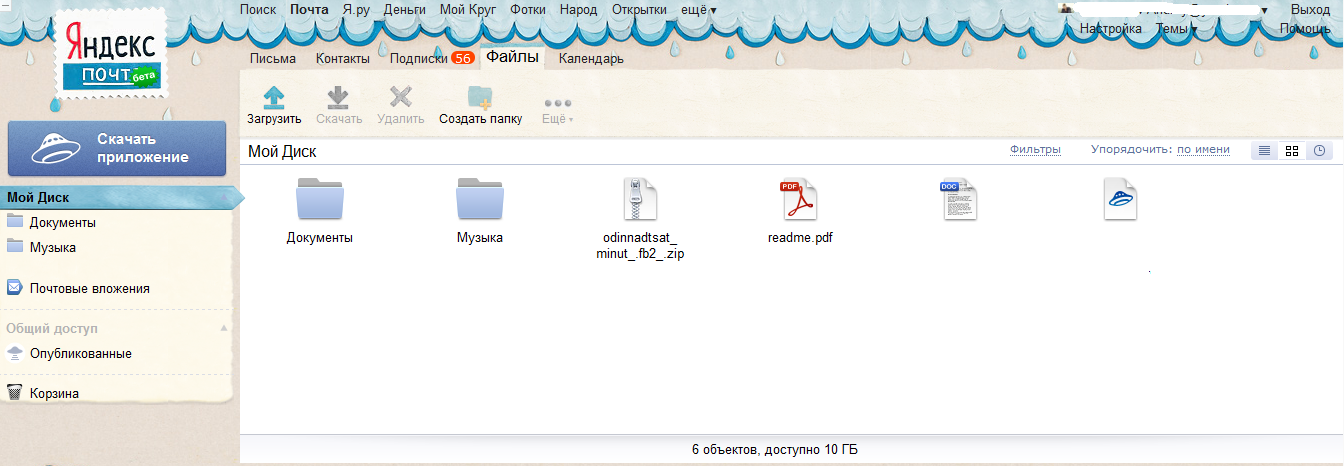The width and height of the screenshot is (1344, 466).
Task: Open Документы folder in sidebar
Action: point(63,222)
